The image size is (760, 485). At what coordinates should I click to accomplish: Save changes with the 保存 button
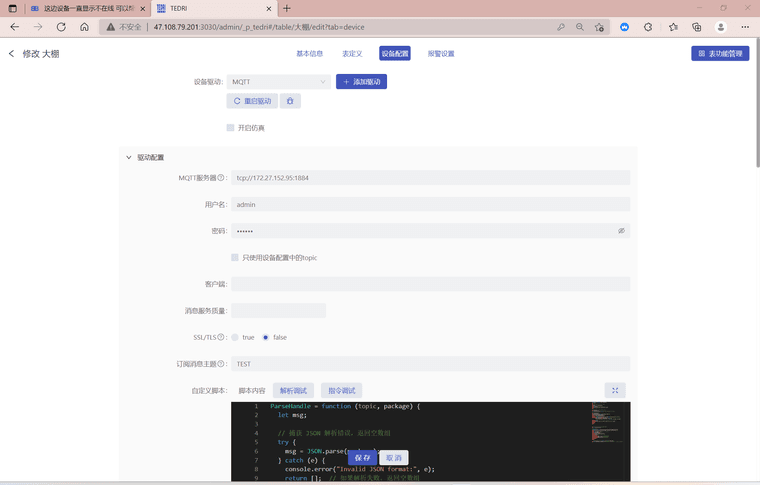click(362, 457)
